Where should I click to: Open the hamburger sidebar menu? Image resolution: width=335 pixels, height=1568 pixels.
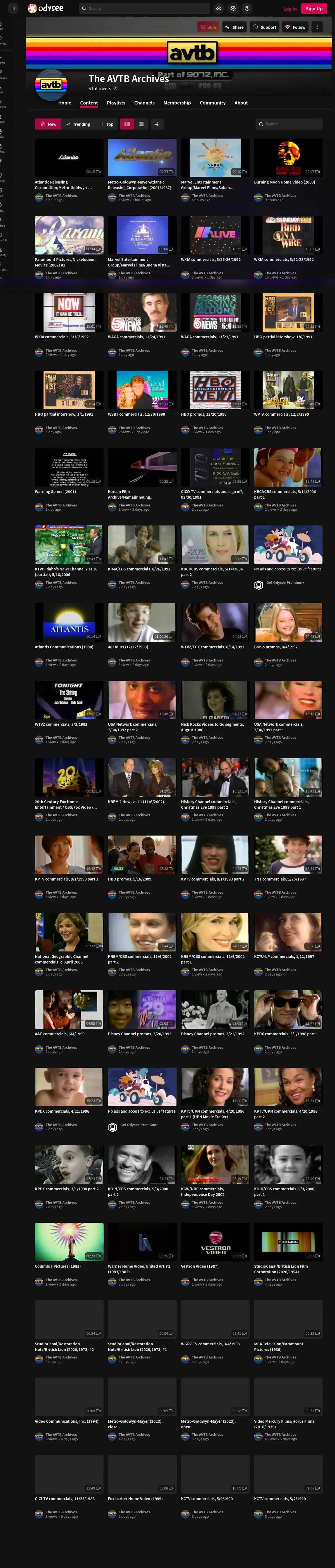(13, 9)
